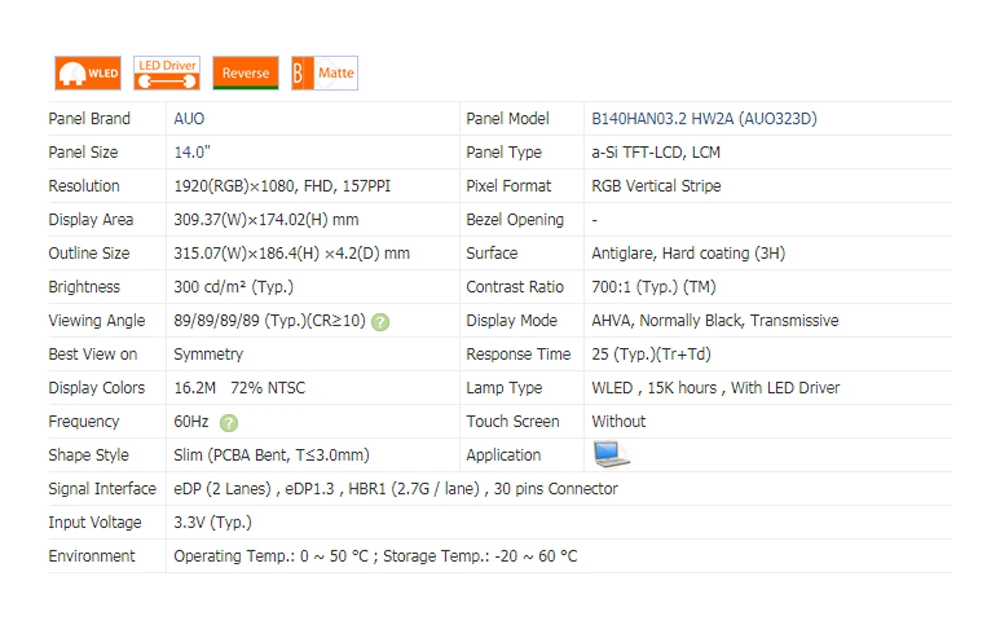
Task: Select the Panel Brand label
Action: point(89,119)
